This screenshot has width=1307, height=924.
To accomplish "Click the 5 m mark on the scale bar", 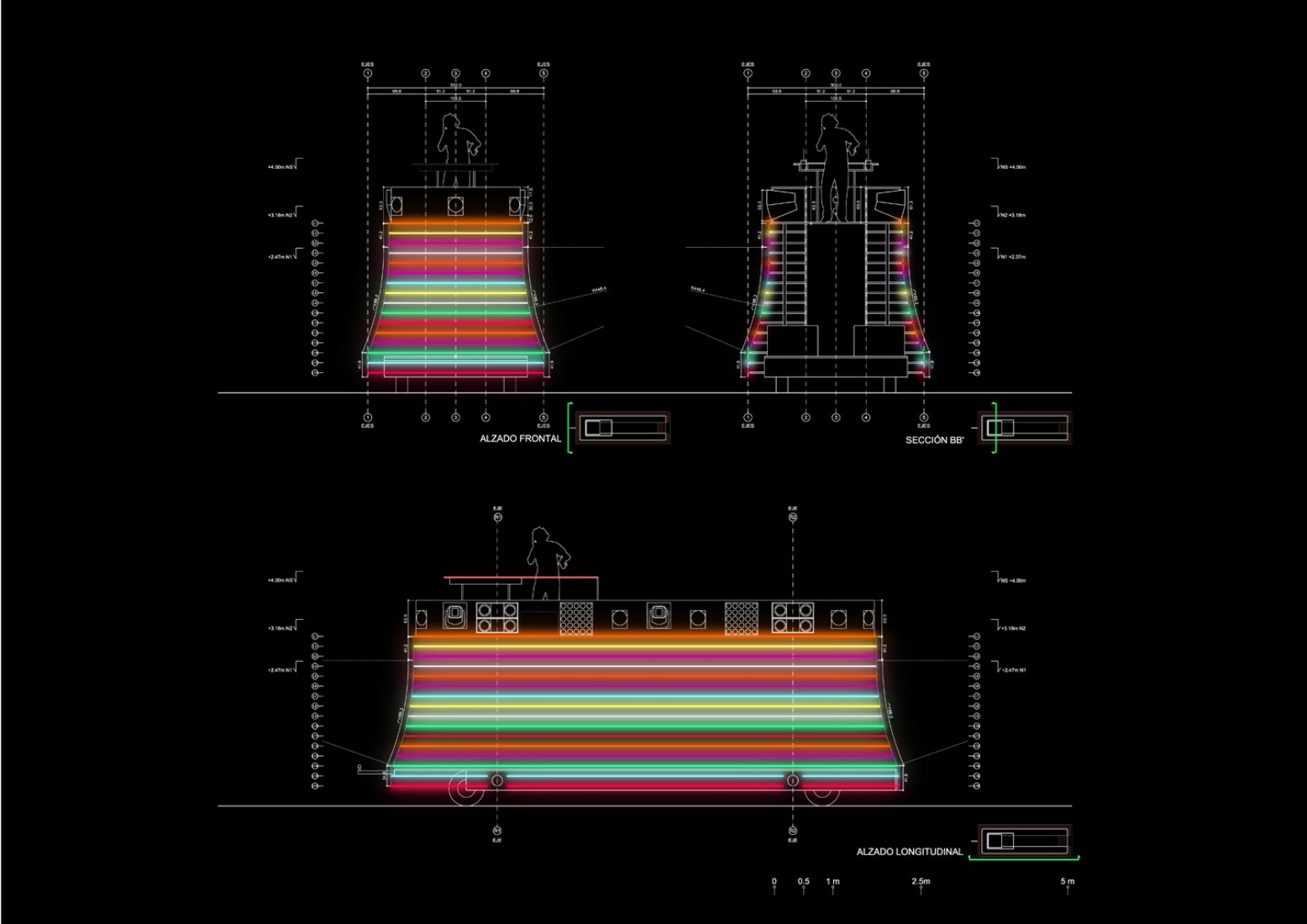I will [1068, 882].
